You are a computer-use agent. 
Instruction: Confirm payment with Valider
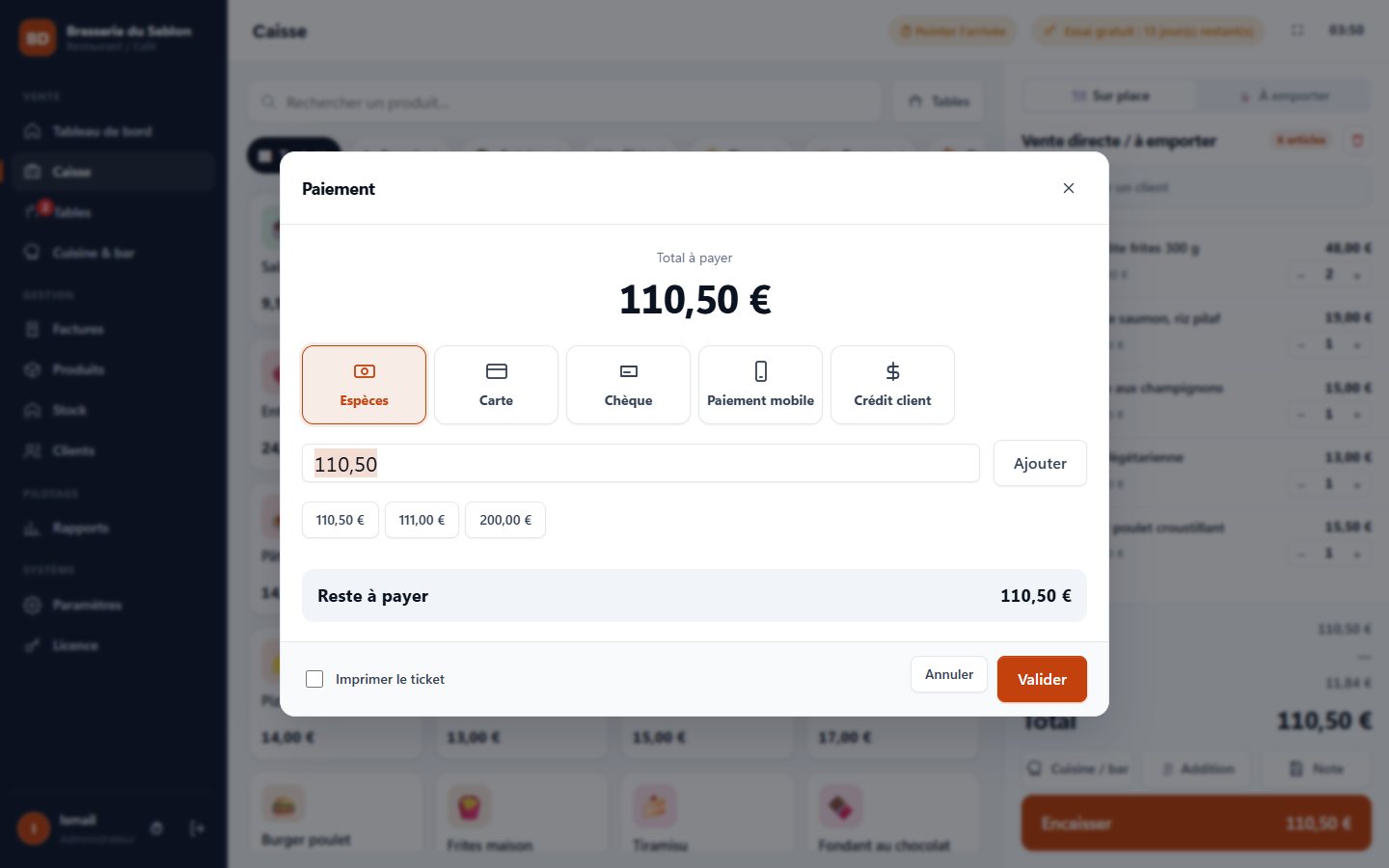tap(1042, 679)
